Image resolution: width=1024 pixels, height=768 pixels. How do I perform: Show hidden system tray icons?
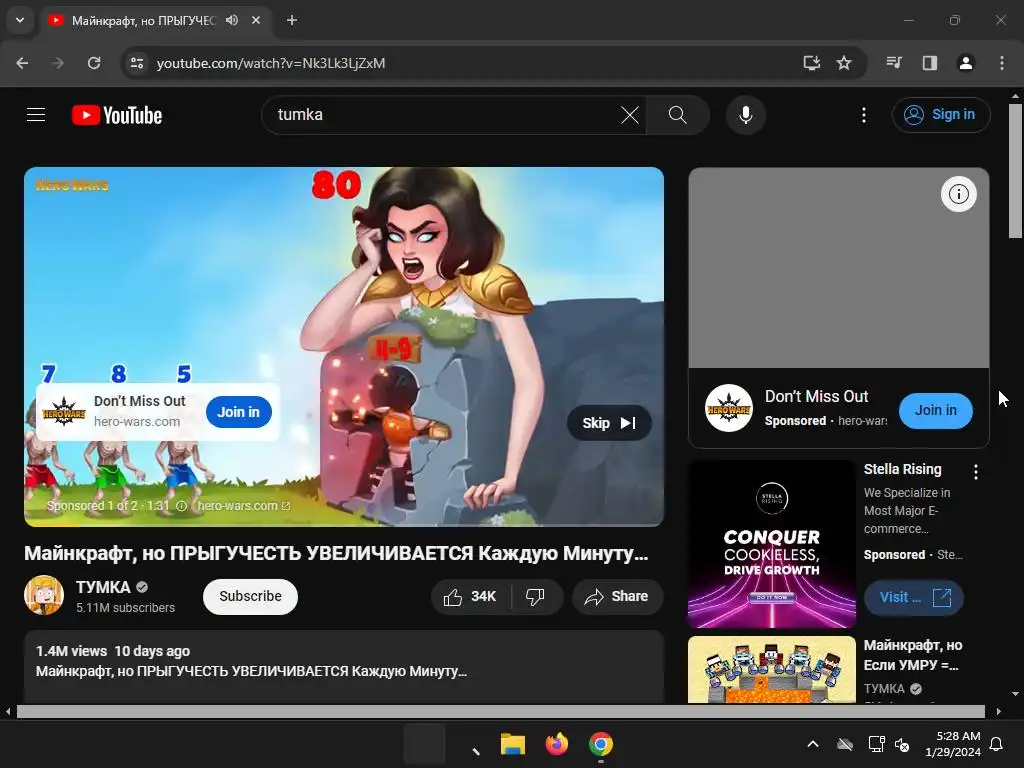coord(813,744)
